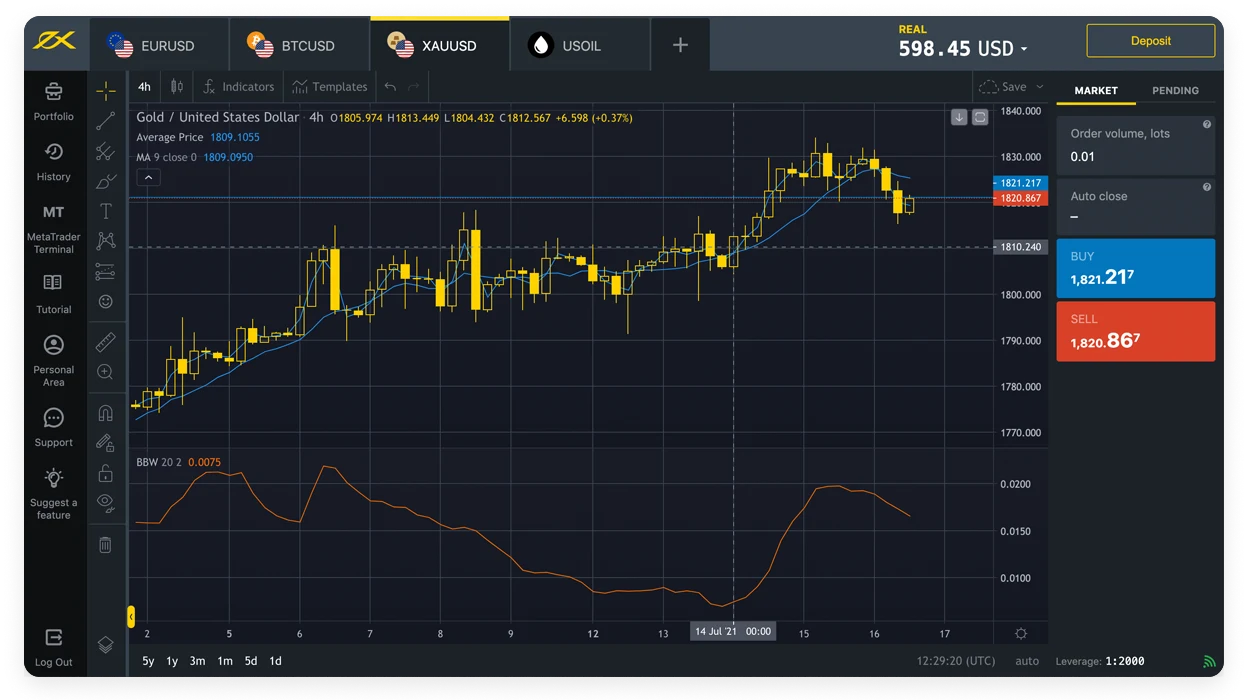Toggle the magnet snap mode
This screenshot has width=1248, height=700.
105,413
